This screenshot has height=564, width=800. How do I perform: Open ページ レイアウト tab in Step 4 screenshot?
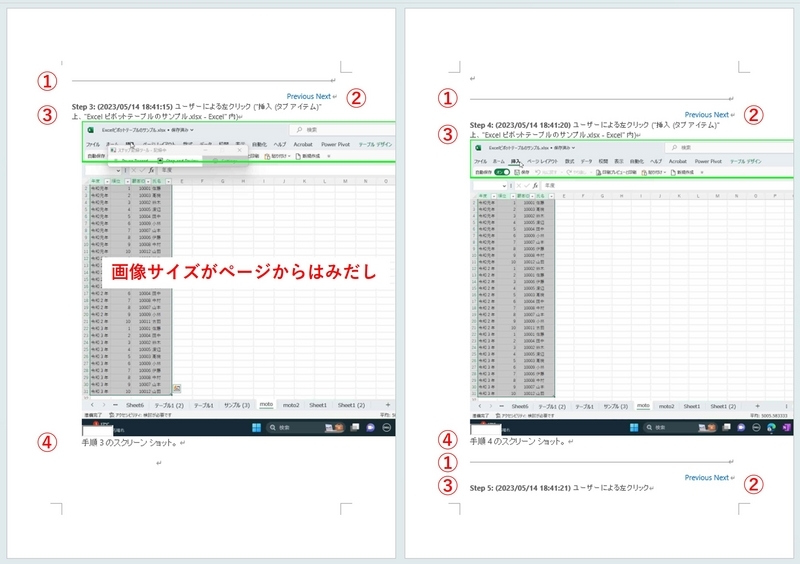pyautogui.click(x=542, y=161)
